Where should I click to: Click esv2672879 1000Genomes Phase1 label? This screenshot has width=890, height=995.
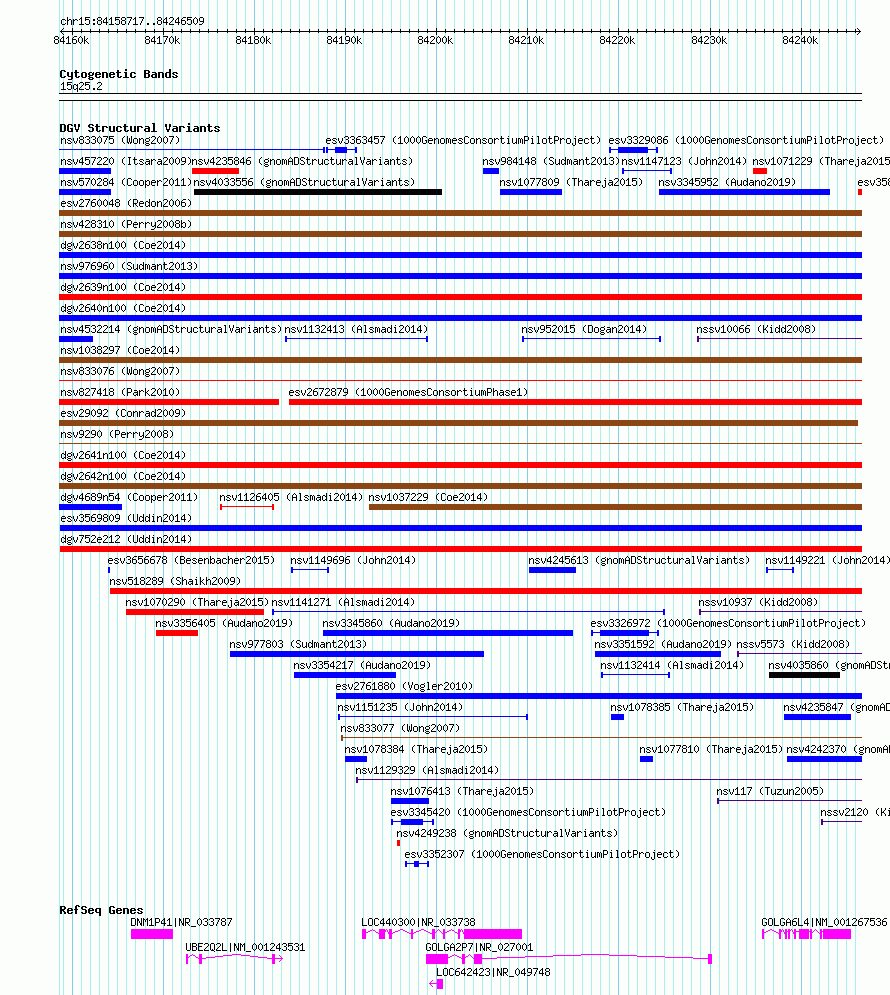tap(408, 392)
